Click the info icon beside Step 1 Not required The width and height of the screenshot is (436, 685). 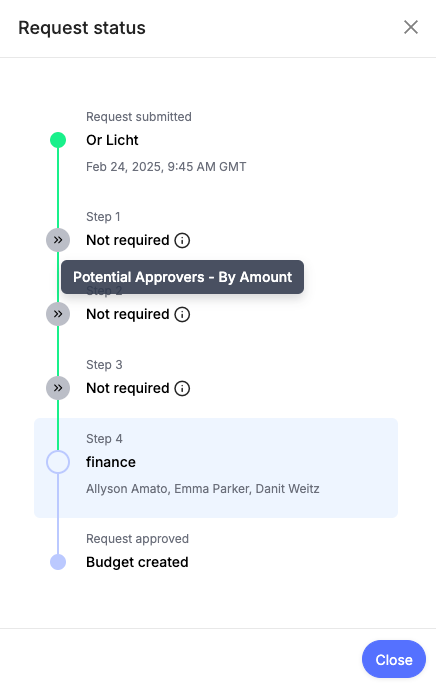[182, 240]
